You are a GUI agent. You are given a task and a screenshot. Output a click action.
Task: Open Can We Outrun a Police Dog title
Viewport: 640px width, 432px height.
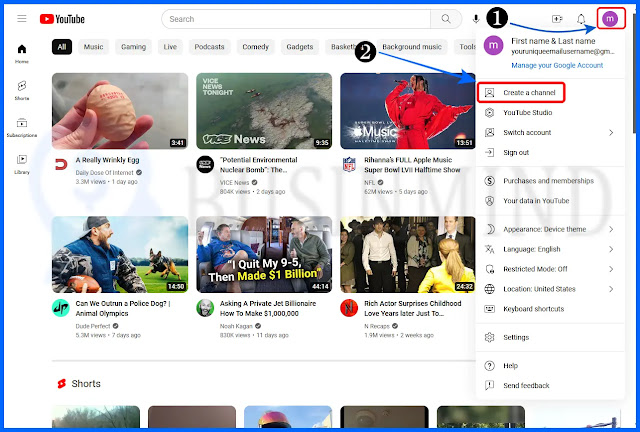pos(123,309)
